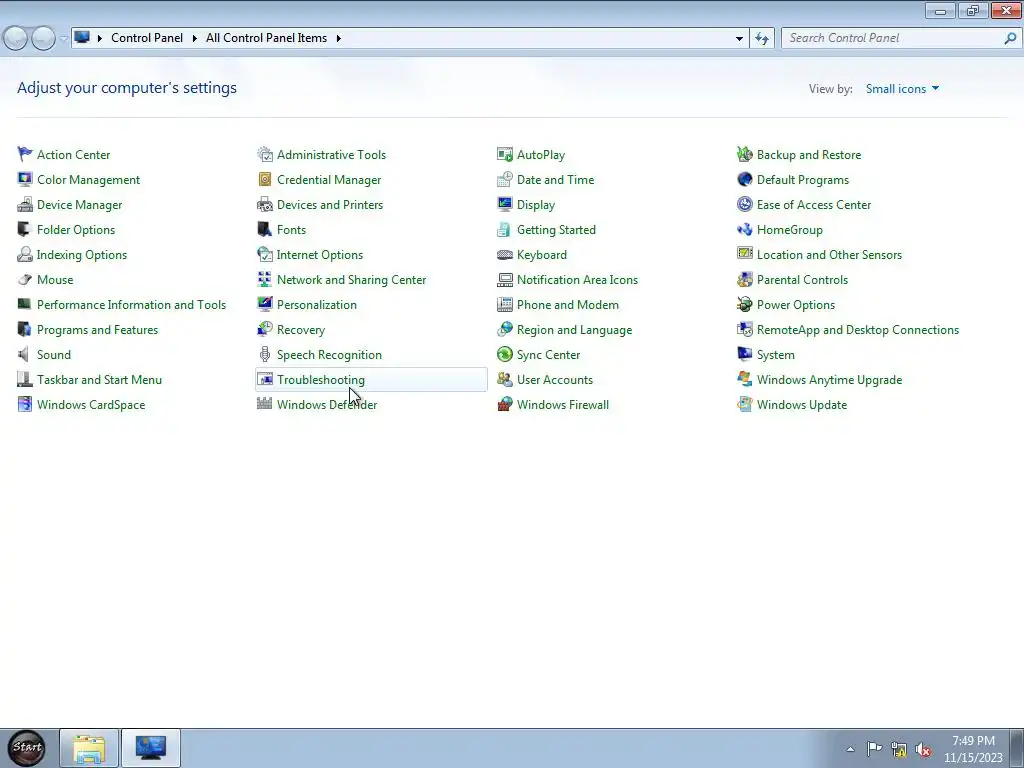Open the Display link
Screen dimensions: 1024x768
(x=536, y=204)
